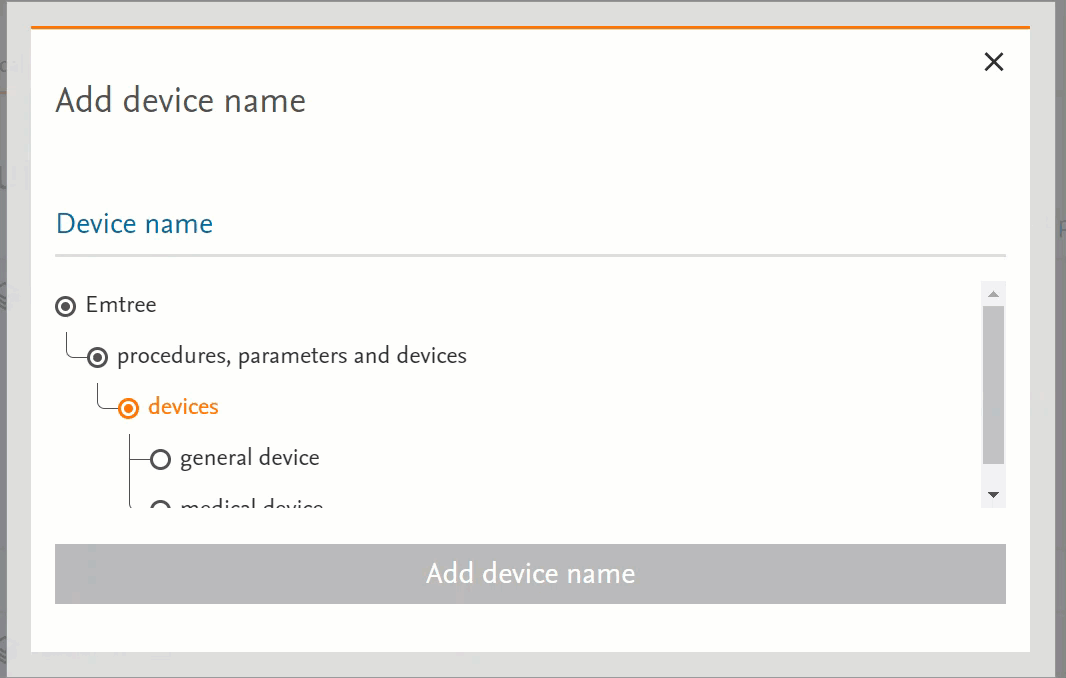Click scrollbar track below the thumb
Screen dimensions: 1066x678
[993, 475]
